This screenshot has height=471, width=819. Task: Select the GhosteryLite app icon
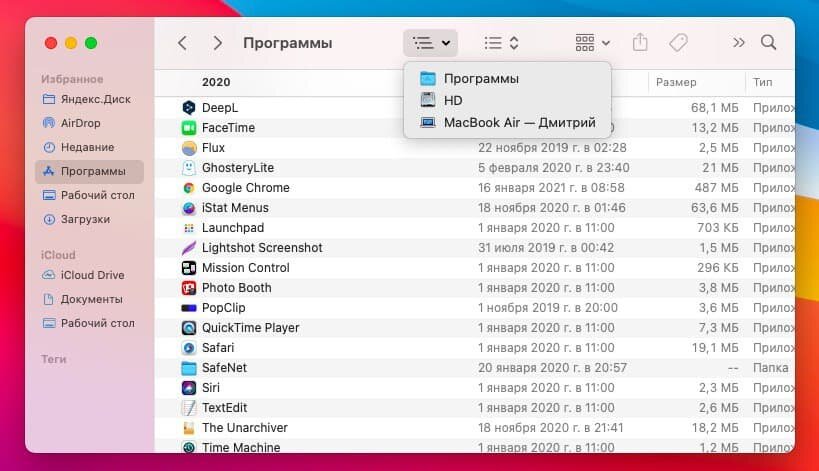click(189, 168)
